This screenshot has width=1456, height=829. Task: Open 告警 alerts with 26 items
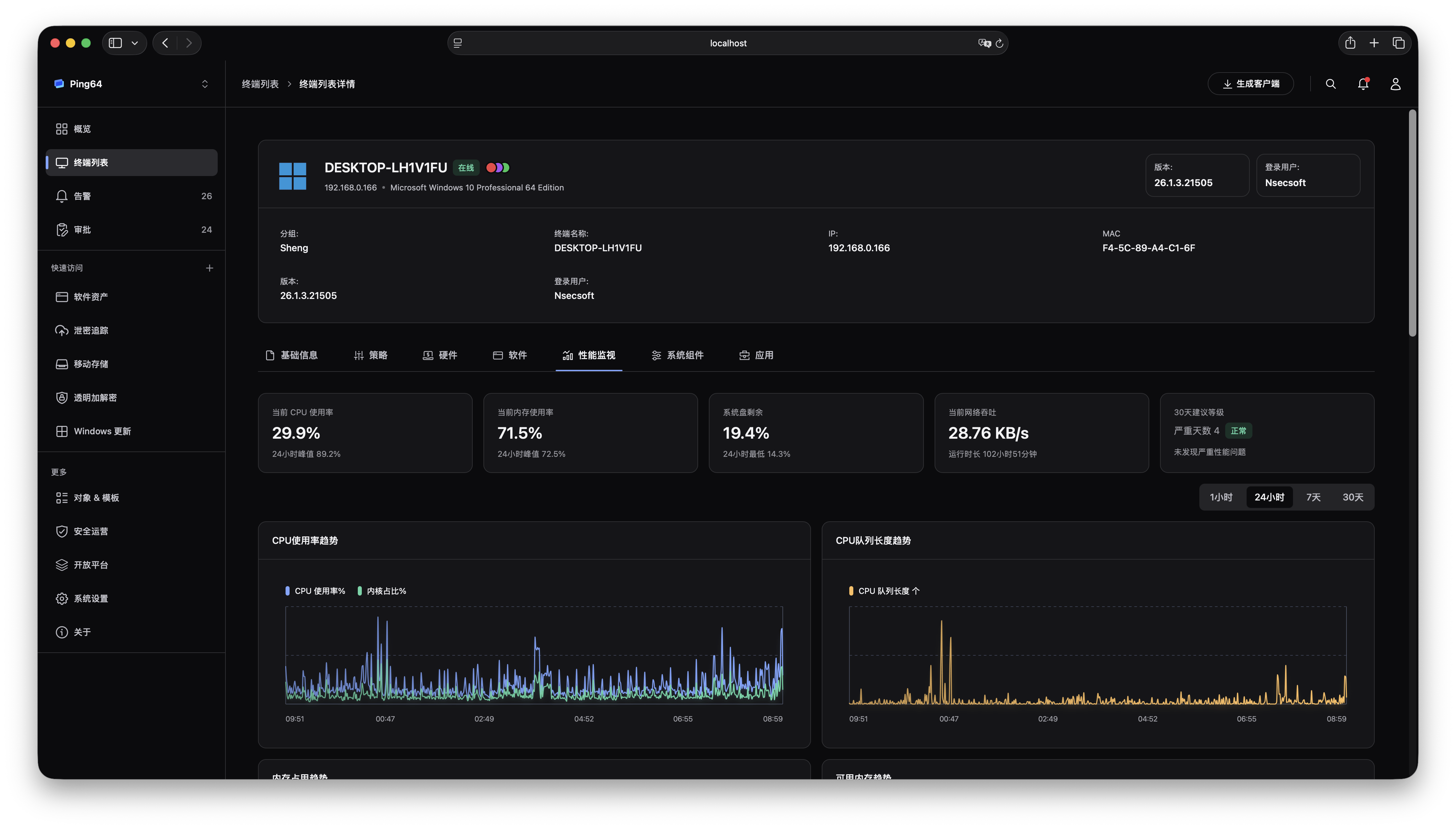point(131,196)
